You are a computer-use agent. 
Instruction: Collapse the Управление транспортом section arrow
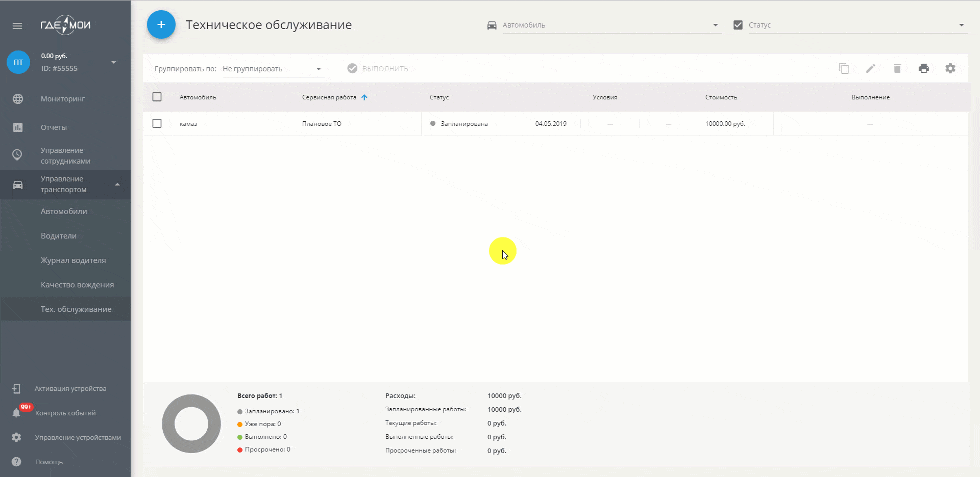coord(117,184)
